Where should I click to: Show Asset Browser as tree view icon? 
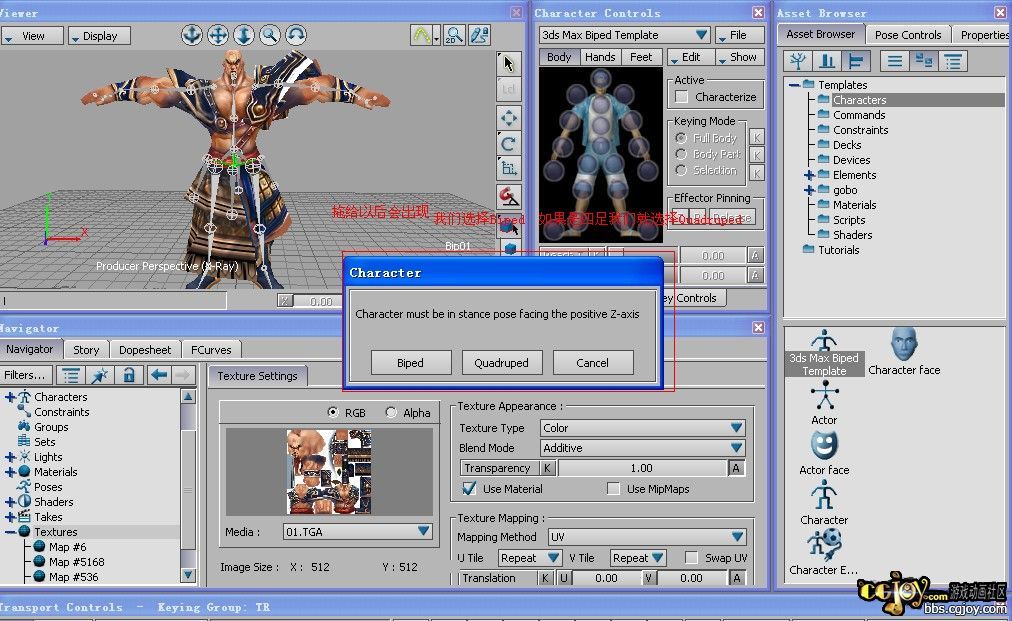pyautogui.click(x=798, y=61)
